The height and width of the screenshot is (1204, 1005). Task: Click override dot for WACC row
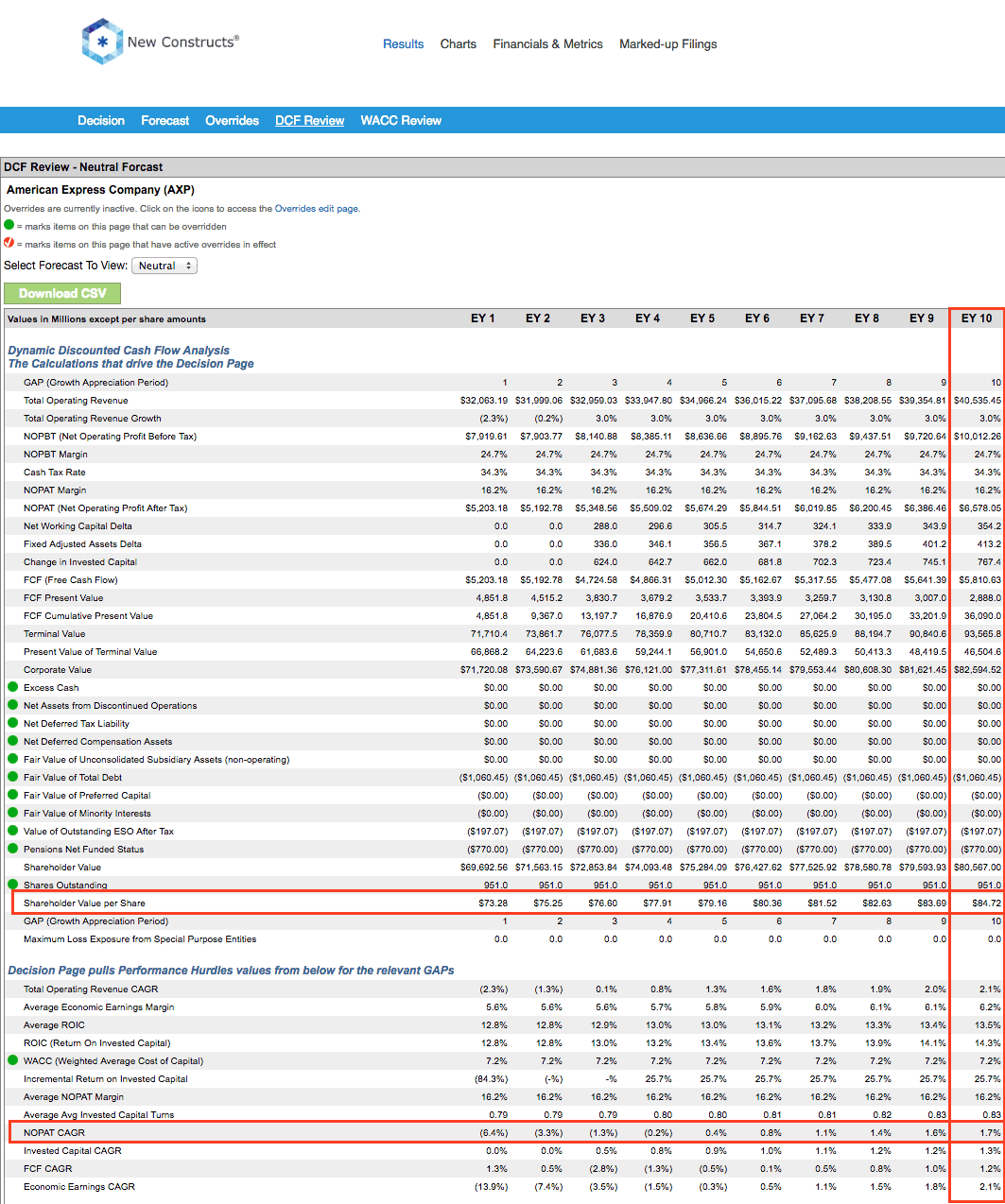tap(13, 1060)
